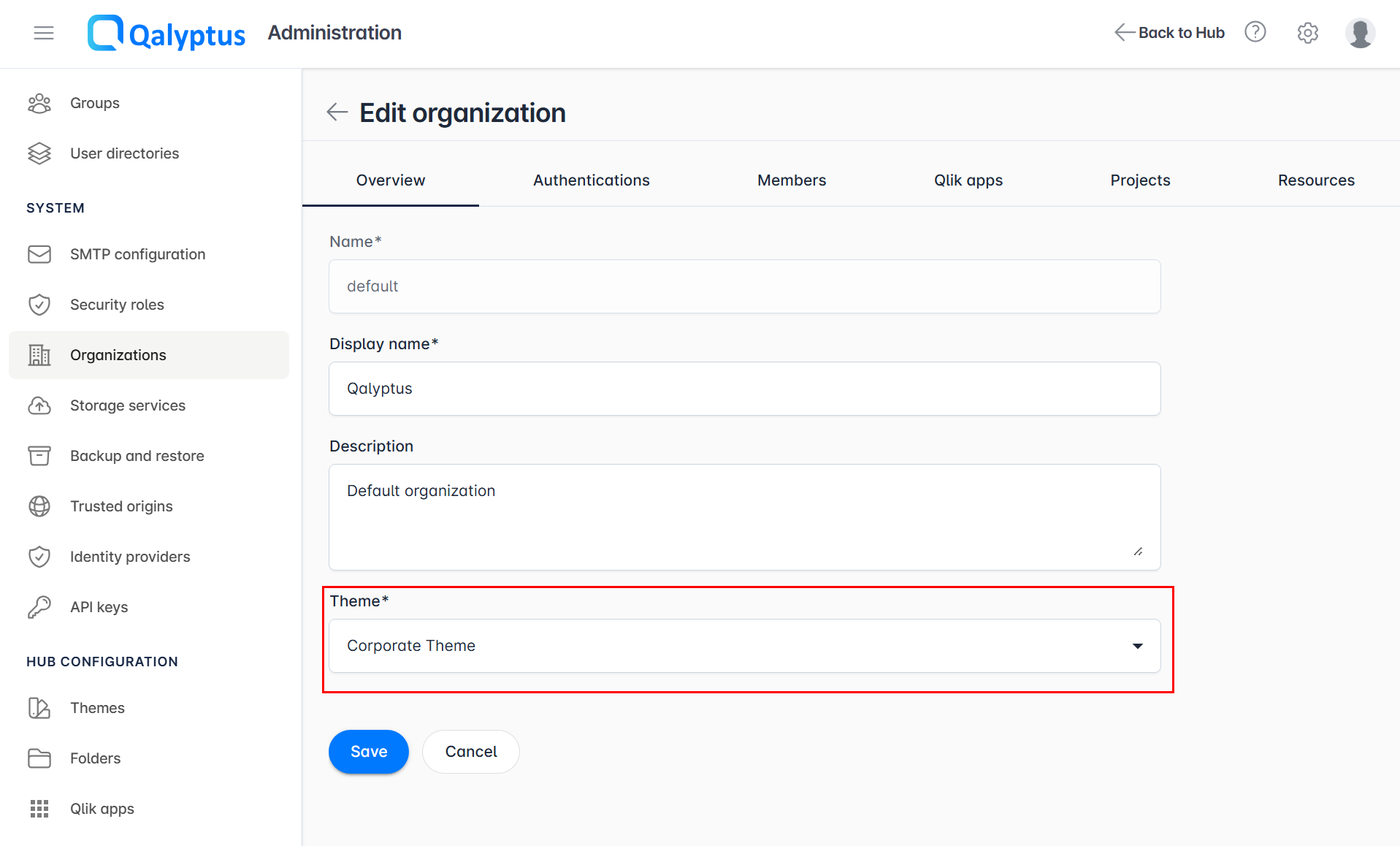Open the settings gear menu
The height and width of the screenshot is (846, 1400).
1307,33
